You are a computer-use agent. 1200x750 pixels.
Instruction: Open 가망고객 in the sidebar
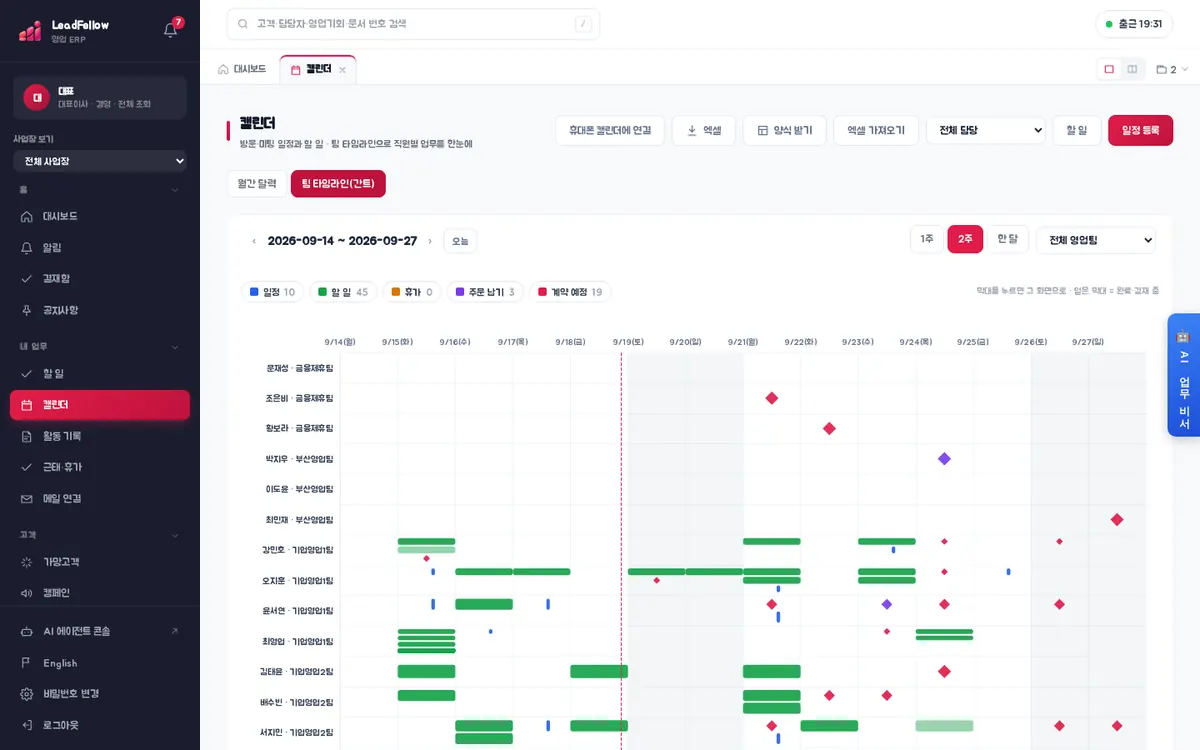point(100,562)
